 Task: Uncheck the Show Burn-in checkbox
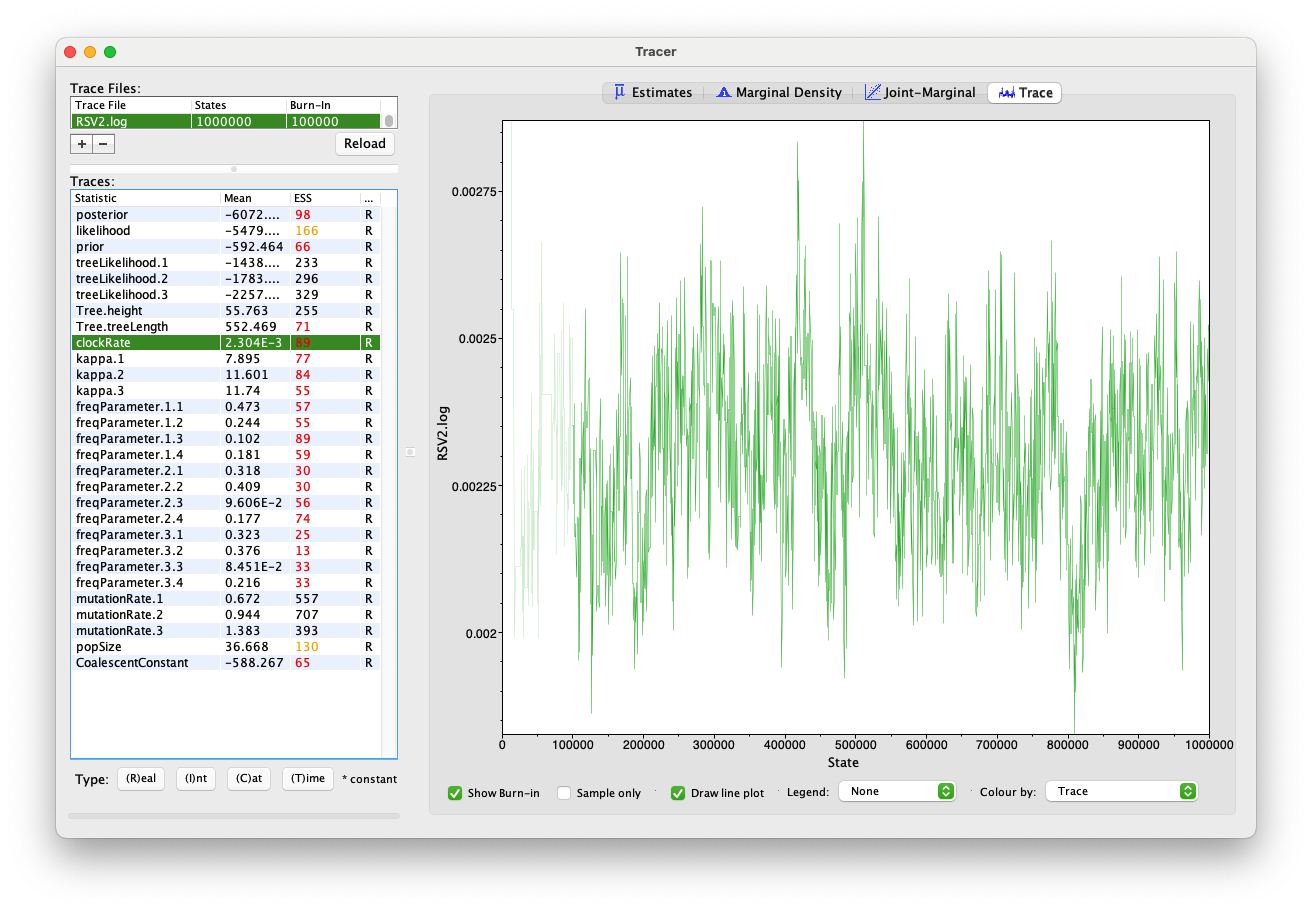pos(456,793)
